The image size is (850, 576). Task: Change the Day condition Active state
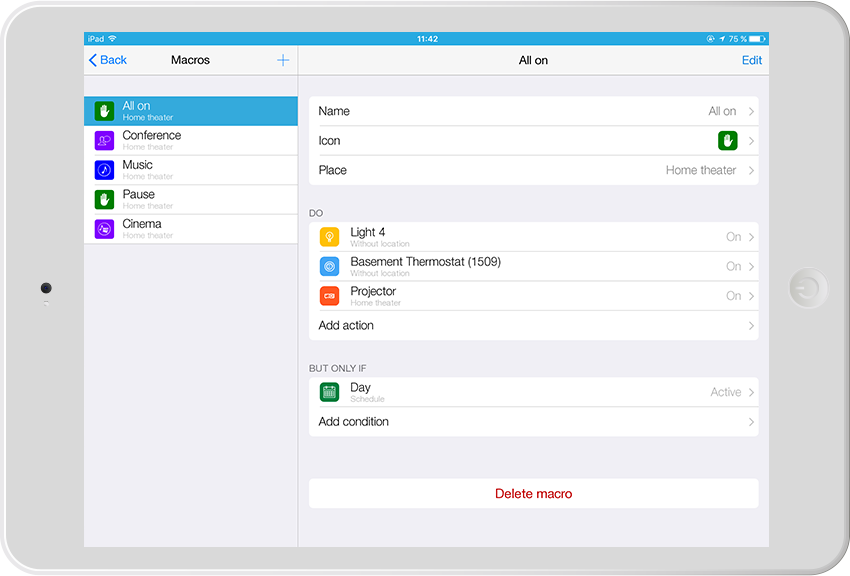click(725, 392)
